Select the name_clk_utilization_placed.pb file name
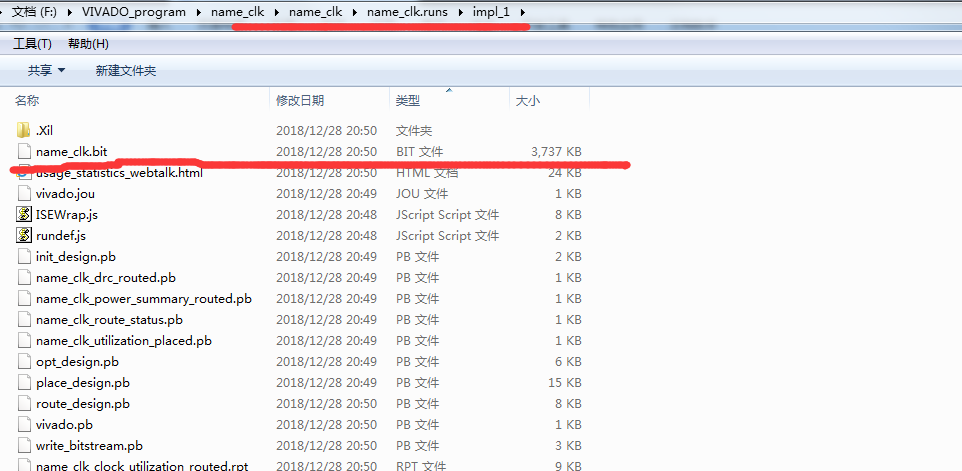Image resolution: width=962 pixels, height=471 pixels. [124, 340]
